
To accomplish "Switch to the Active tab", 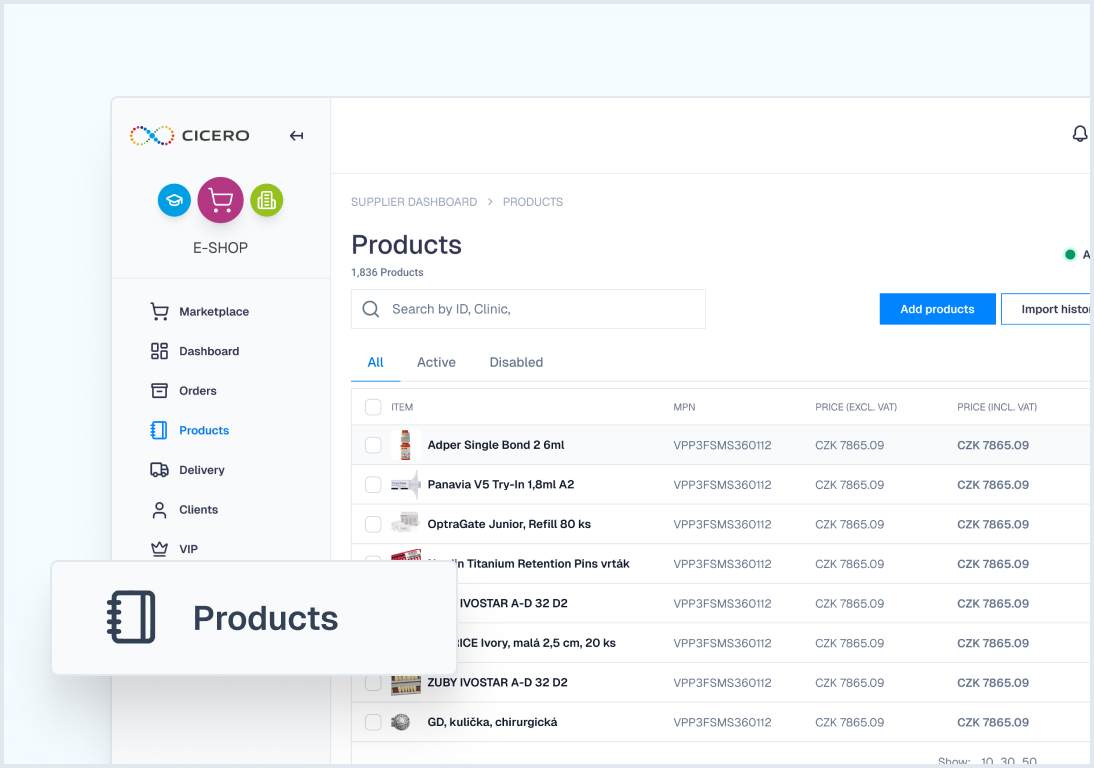I will click(x=436, y=362).
